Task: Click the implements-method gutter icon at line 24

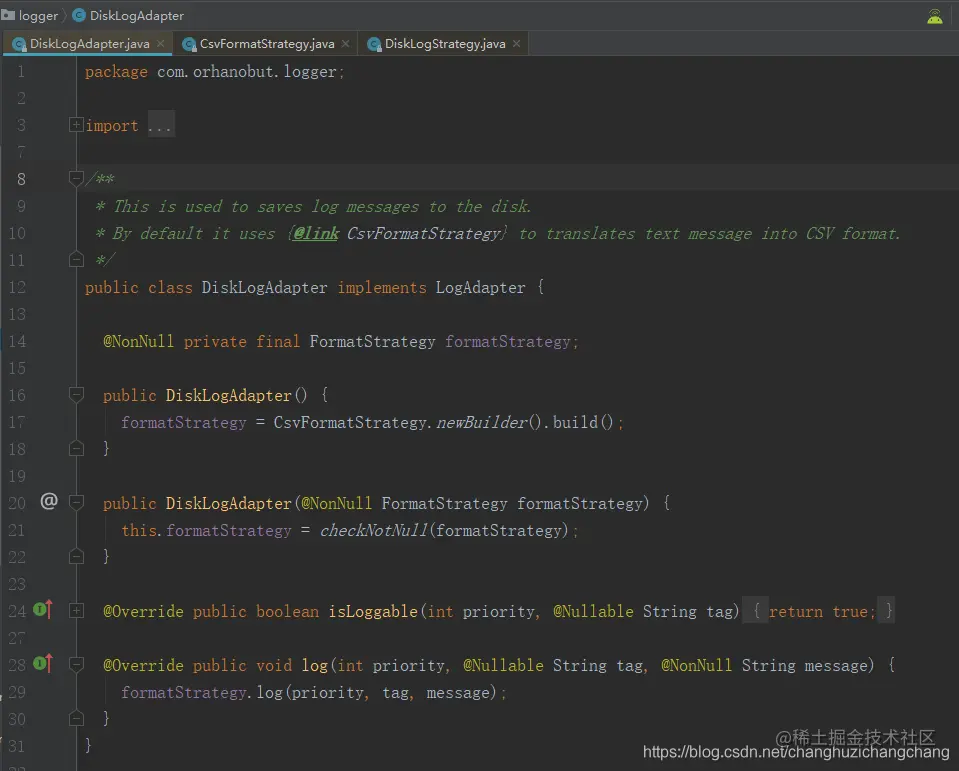Action: coord(43,609)
